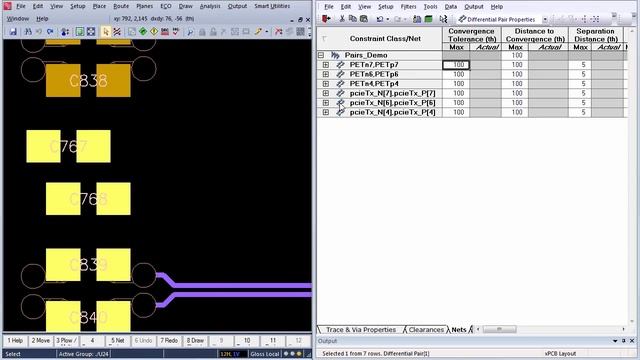Click Distance to Convergence Max cell for Pairs_Demo
640x360 pixels.
click(515, 55)
